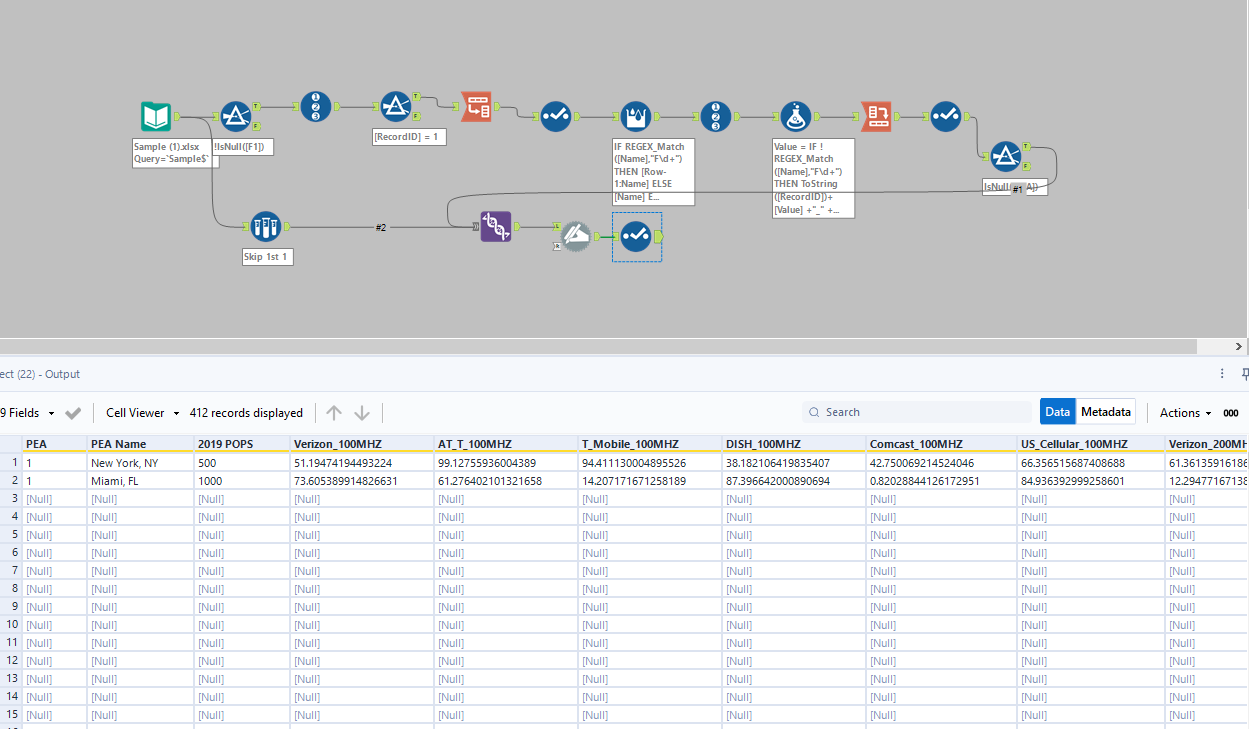1249x729 pixels.
Task: Click the up arrow record navigation button
Action: point(334,412)
